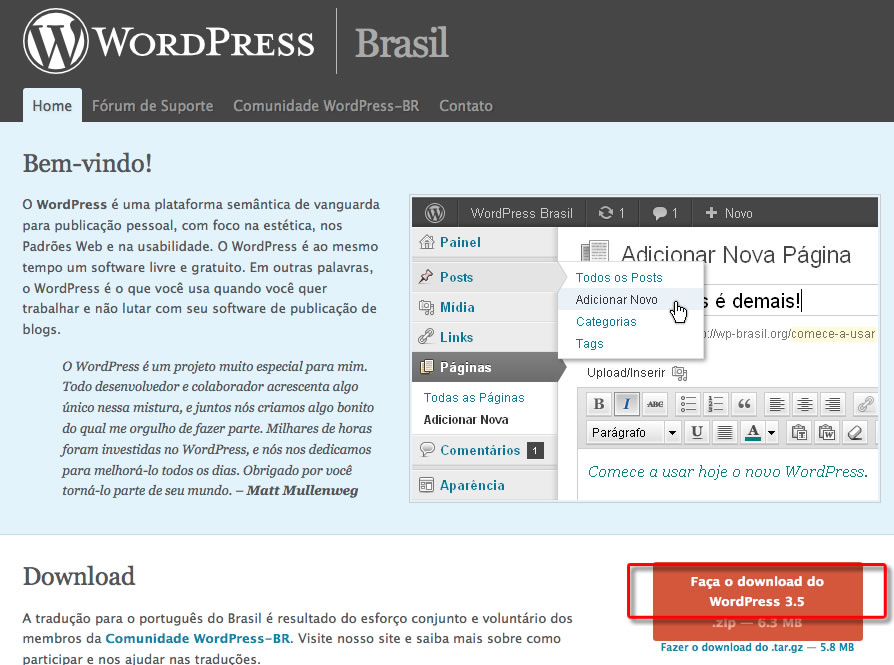Toggle Underline formatting
Viewport: 894px width, 665px height.
[x=696, y=432]
